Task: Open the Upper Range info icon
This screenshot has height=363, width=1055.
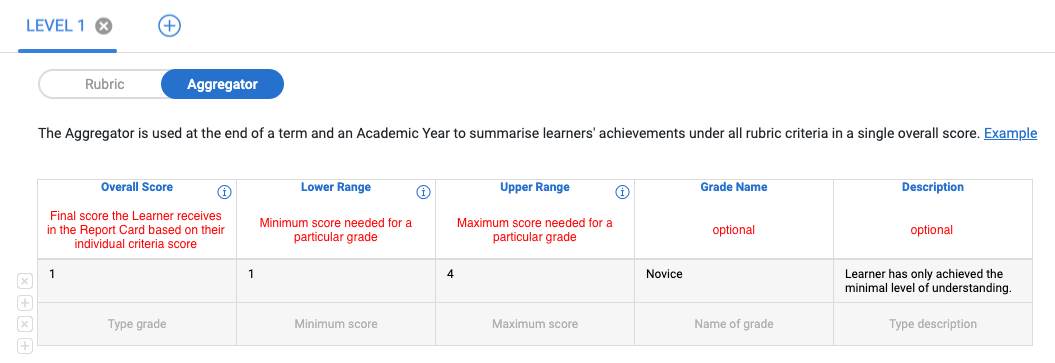Action: pos(622,192)
